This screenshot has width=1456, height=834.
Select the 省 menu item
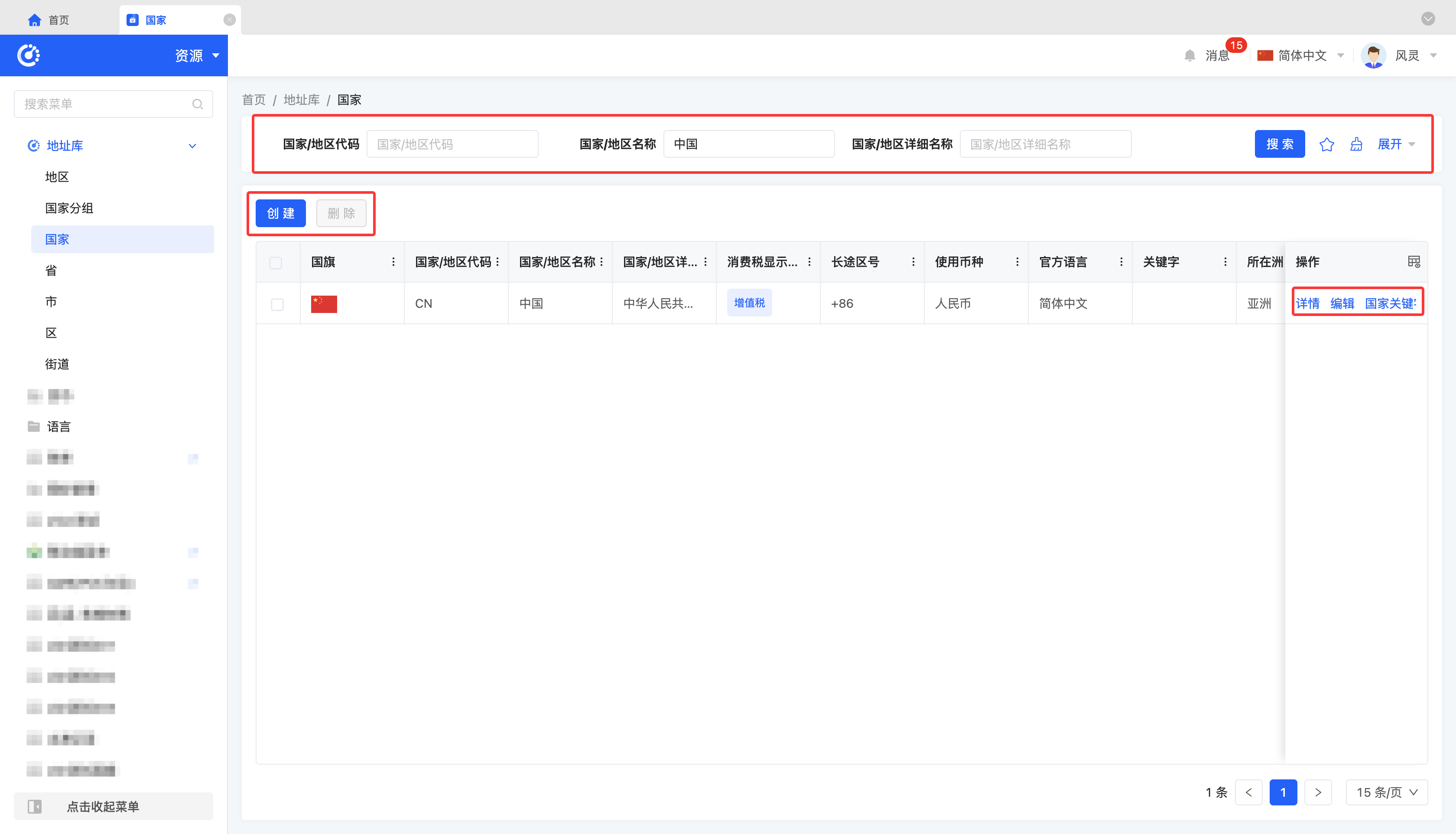51,270
